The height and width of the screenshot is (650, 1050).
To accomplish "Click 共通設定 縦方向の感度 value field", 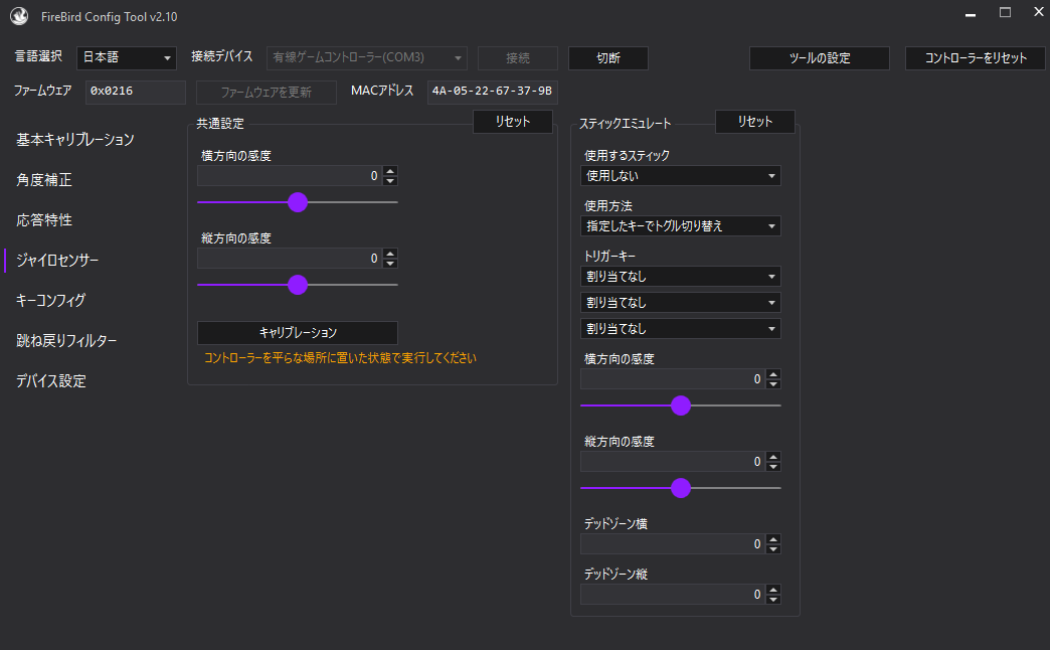I will pyautogui.click(x=289, y=258).
